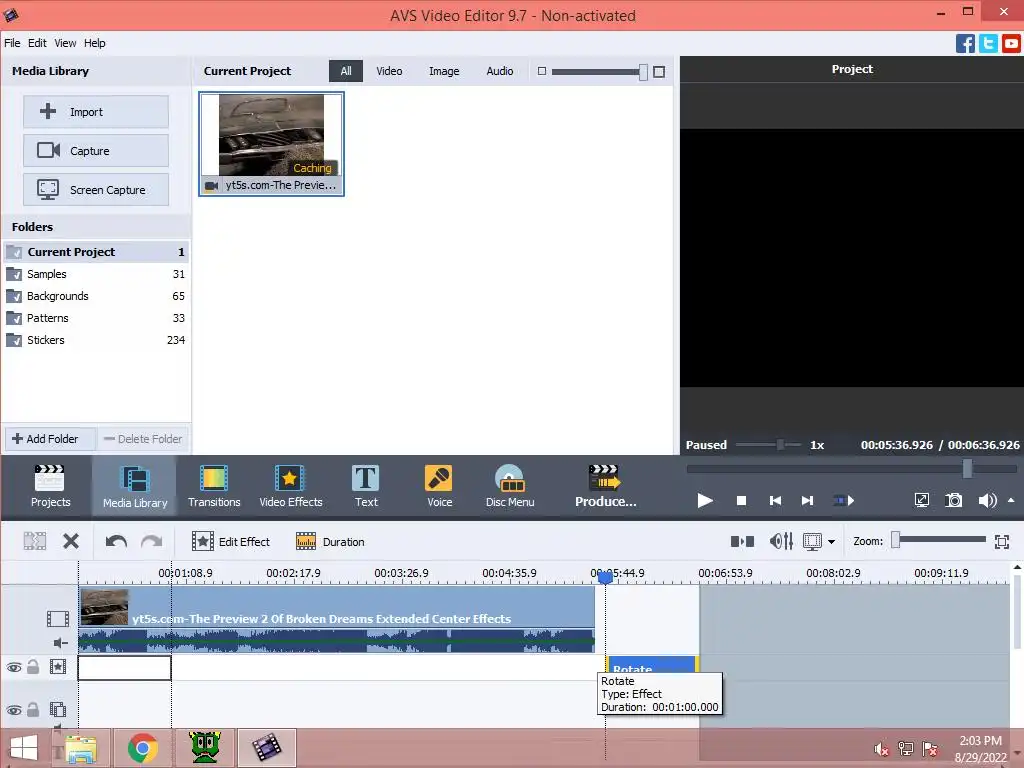
Task: Select the yt5s.com video thumbnail
Action: tap(272, 144)
